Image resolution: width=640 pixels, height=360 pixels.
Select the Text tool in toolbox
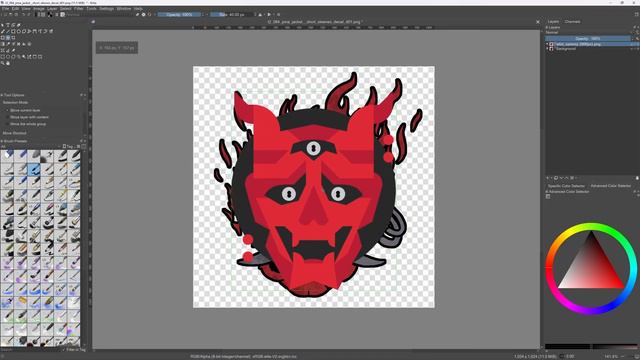coord(8,25)
